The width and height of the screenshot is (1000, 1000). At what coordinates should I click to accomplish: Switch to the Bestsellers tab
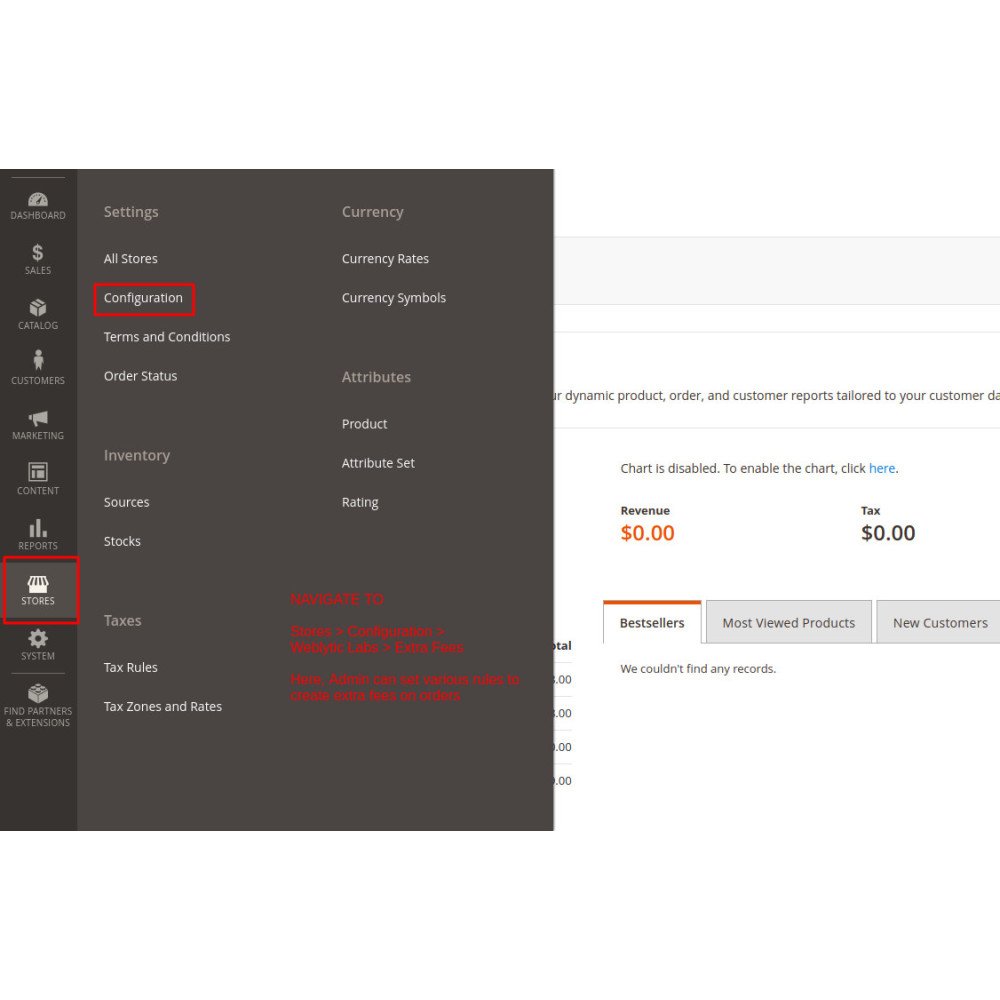652,622
